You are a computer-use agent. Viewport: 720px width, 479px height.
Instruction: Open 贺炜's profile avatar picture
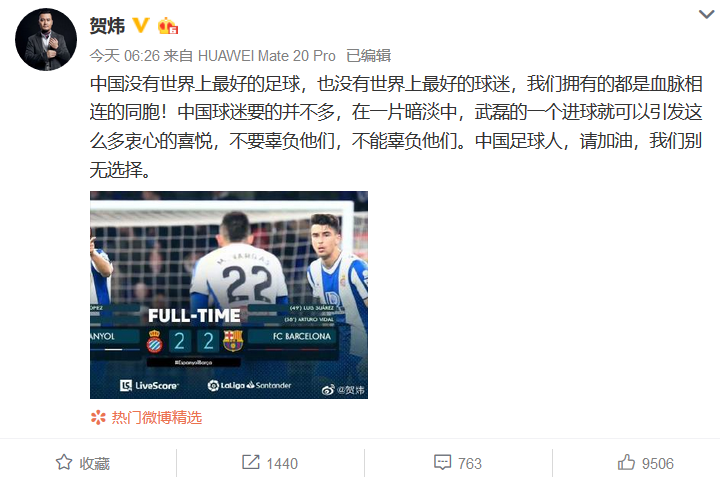tap(46, 39)
